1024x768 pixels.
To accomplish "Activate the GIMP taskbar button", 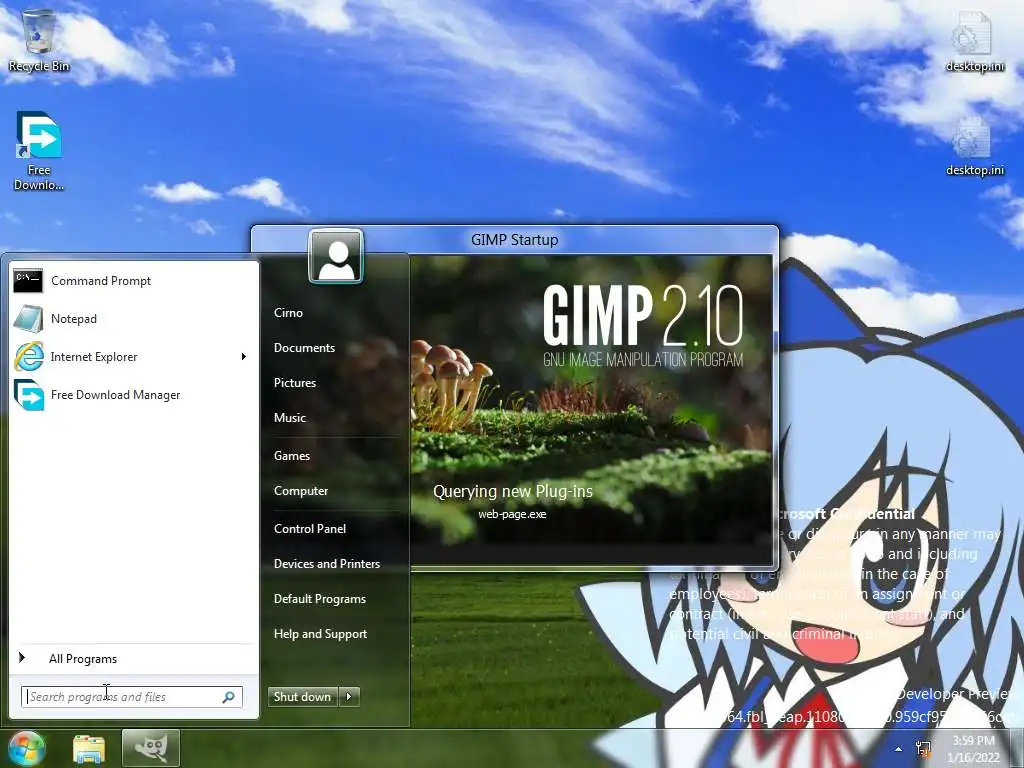I will click(x=151, y=748).
